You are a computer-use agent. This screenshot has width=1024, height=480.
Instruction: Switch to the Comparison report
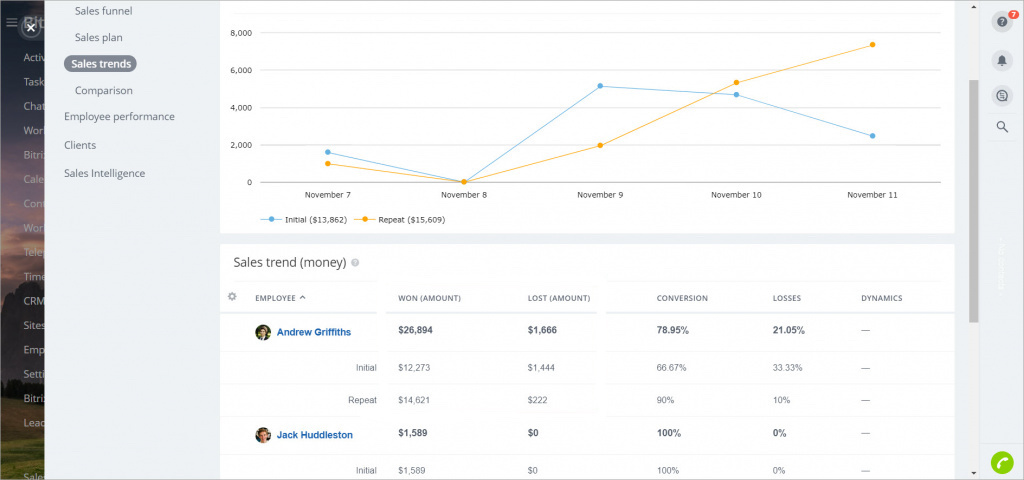[103, 91]
